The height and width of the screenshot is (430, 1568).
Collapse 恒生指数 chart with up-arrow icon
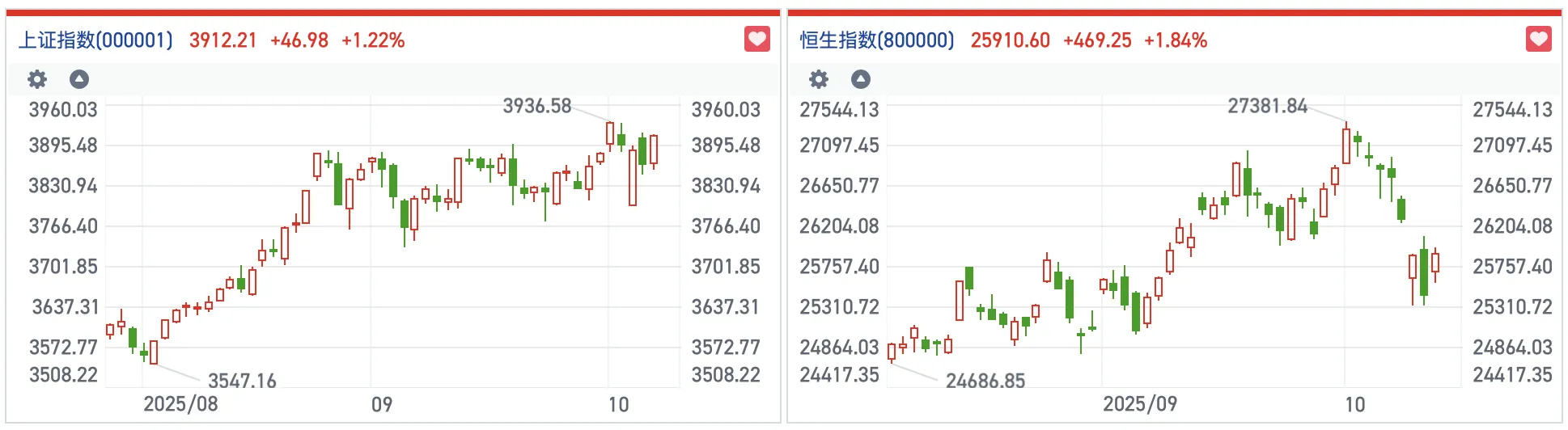pos(861,79)
